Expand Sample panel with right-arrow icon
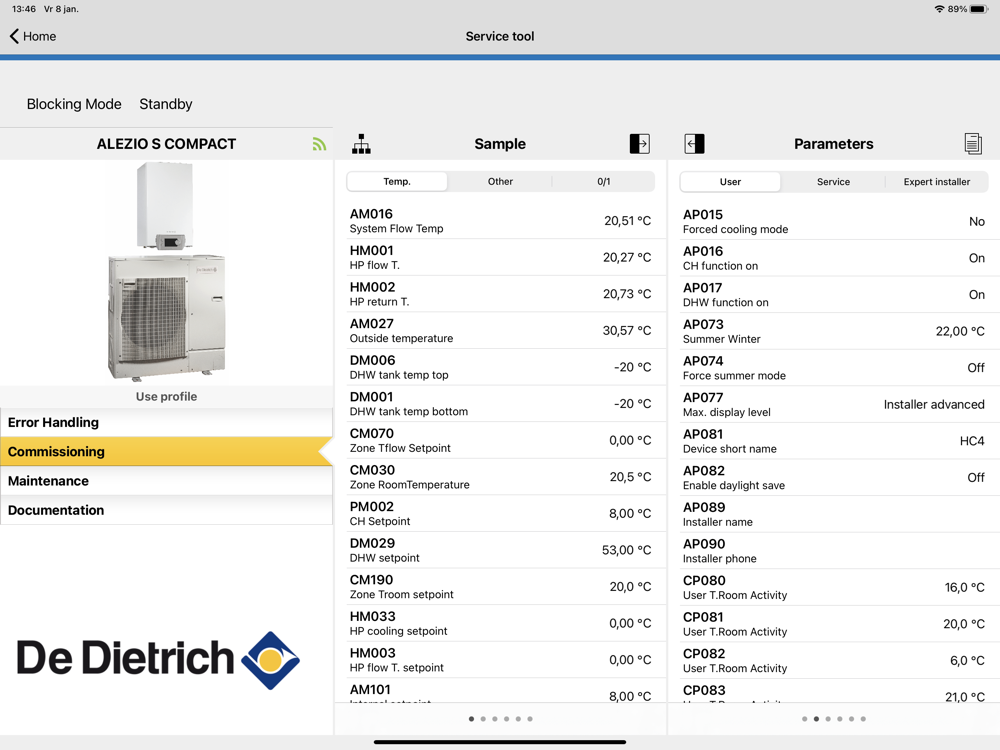1000x750 pixels. 640,143
